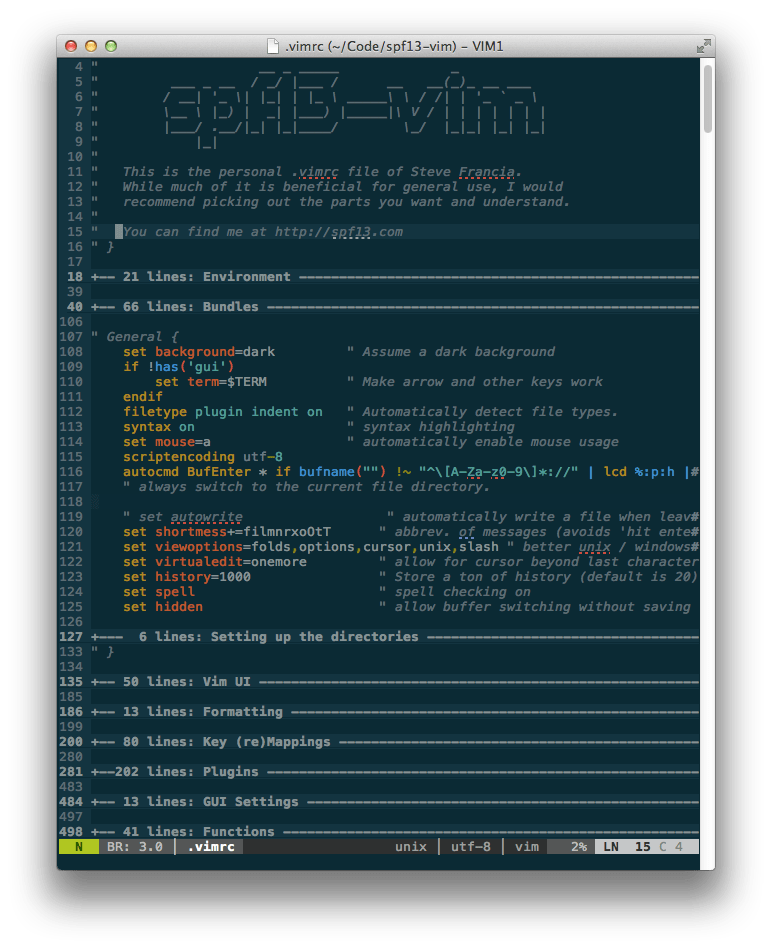Click 'always switch to the current file directory' comment

tap(314, 487)
